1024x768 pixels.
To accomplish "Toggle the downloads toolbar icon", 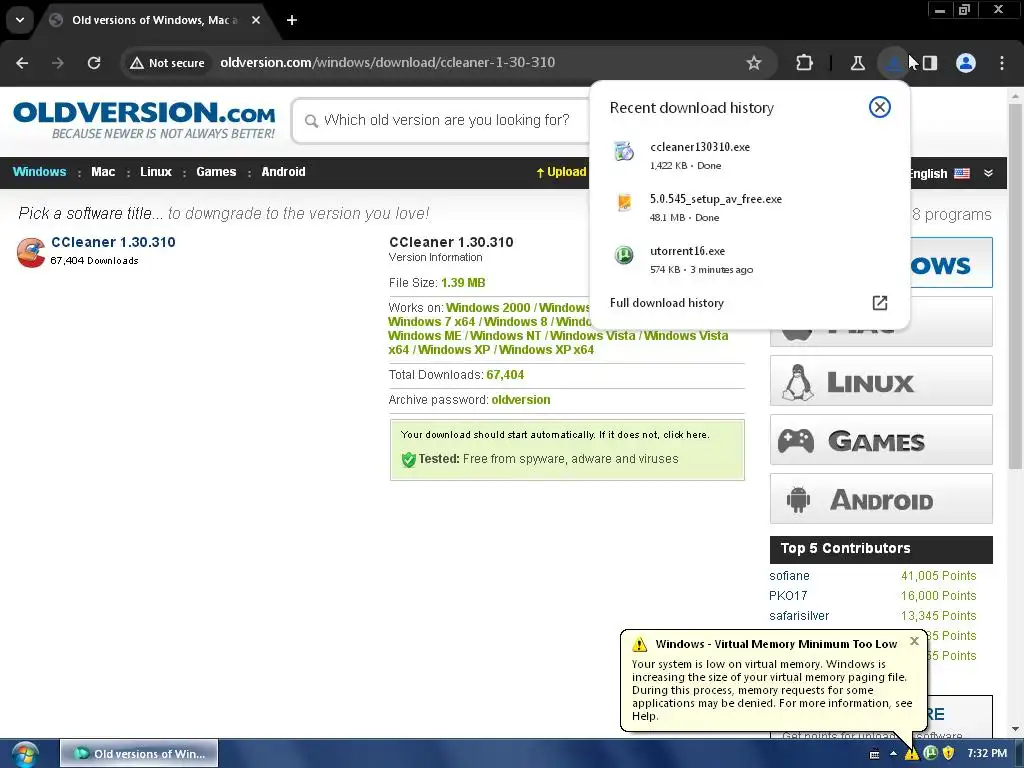I will [x=893, y=63].
